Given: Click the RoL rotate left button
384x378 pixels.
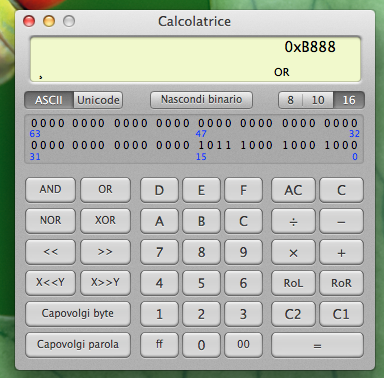Looking at the screenshot, I should 293,283.
